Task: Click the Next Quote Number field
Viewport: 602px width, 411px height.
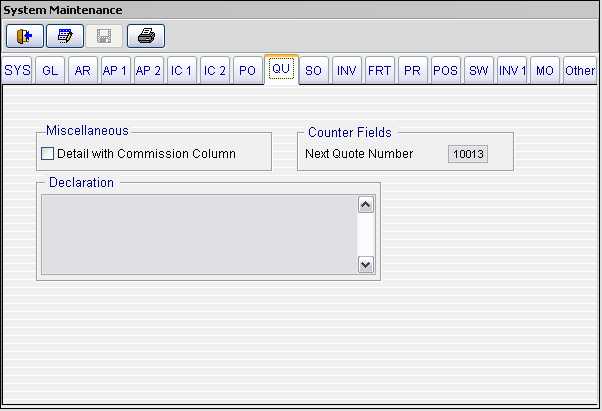Action: click(468, 154)
